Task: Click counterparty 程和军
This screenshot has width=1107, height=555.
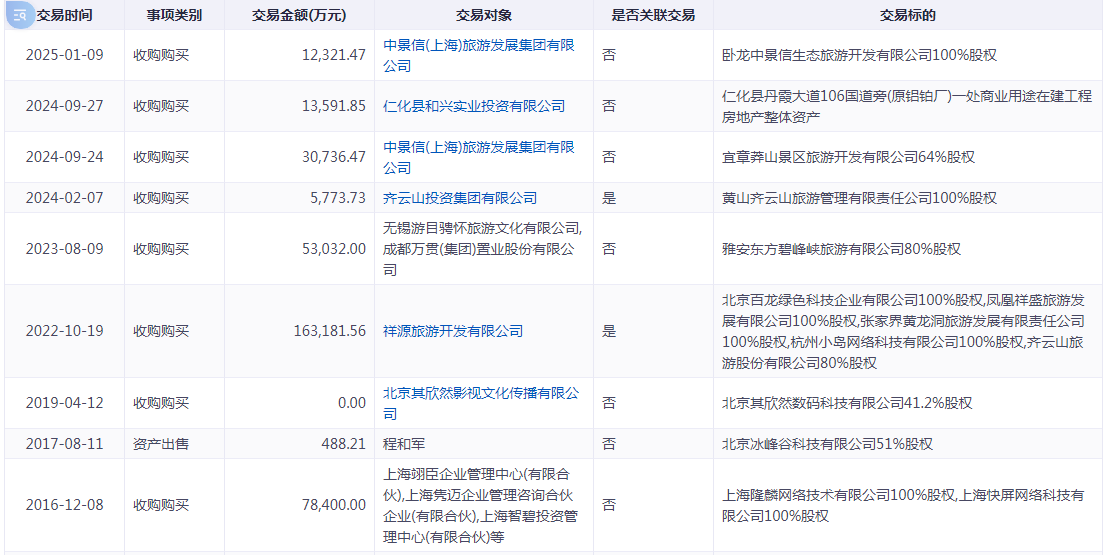Action: [x=404, y=444]
